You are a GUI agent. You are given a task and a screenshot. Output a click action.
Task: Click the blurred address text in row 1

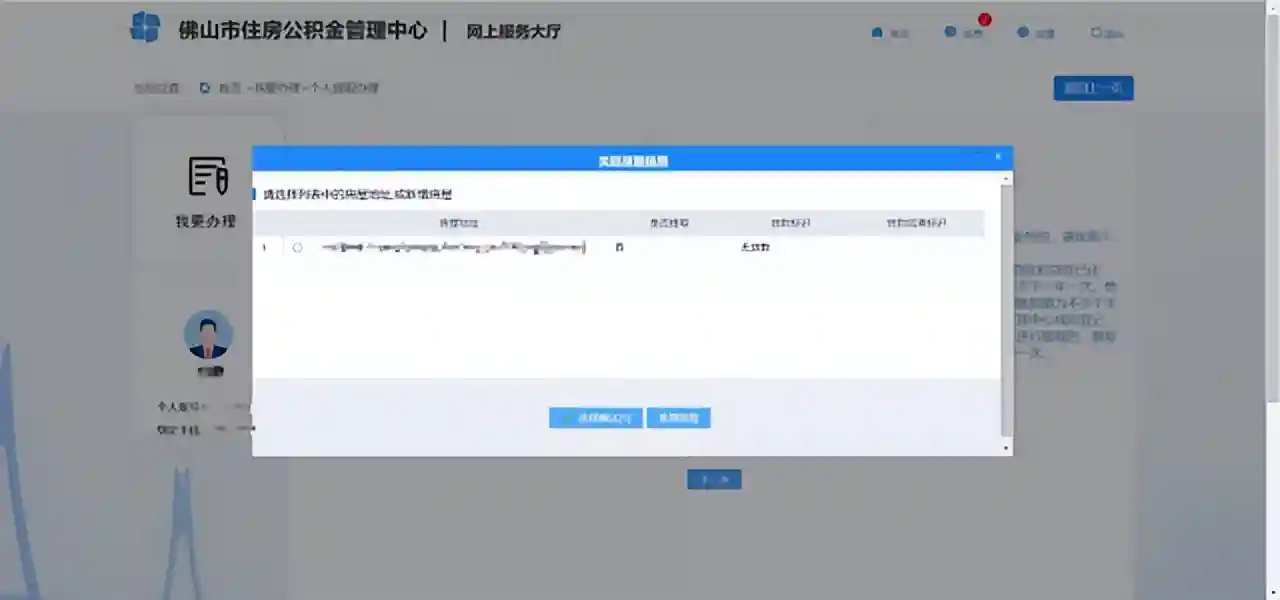click(452, 248)
